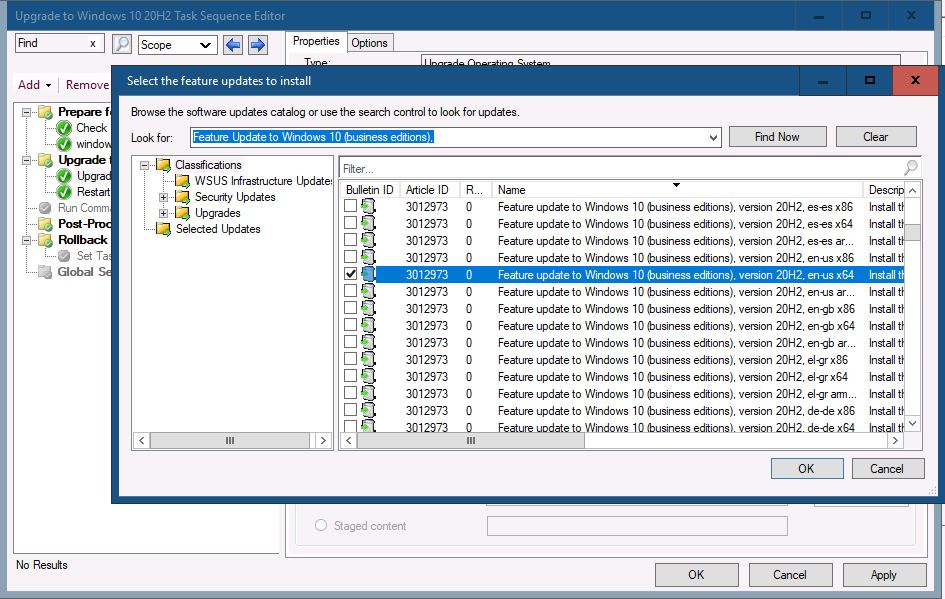This screenshot has height=599, width=945.
Task: Switch to the Options tab
Action: (369, 43)
